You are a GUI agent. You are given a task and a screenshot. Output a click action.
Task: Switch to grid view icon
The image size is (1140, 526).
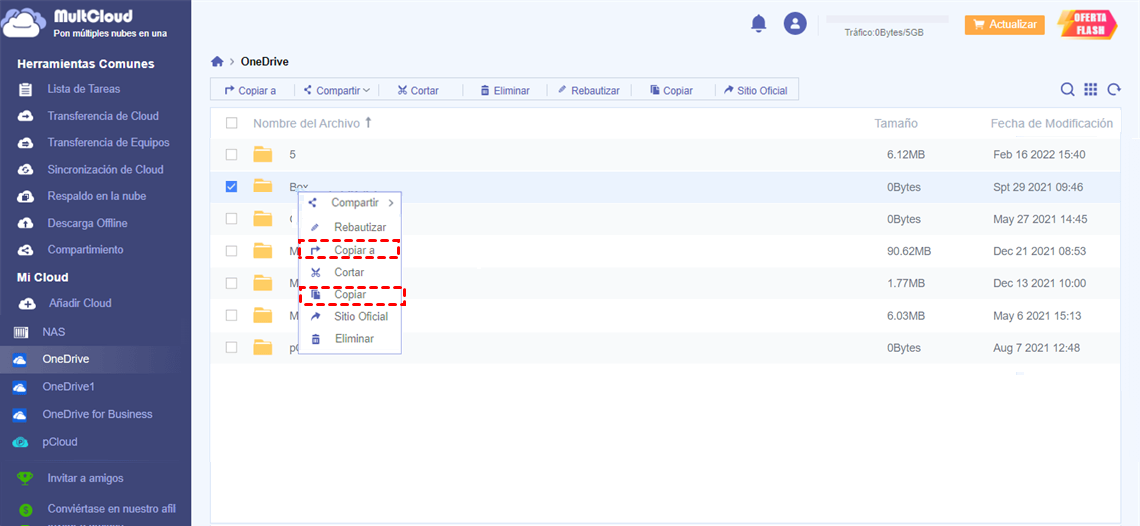click(x=1091, y=89)
